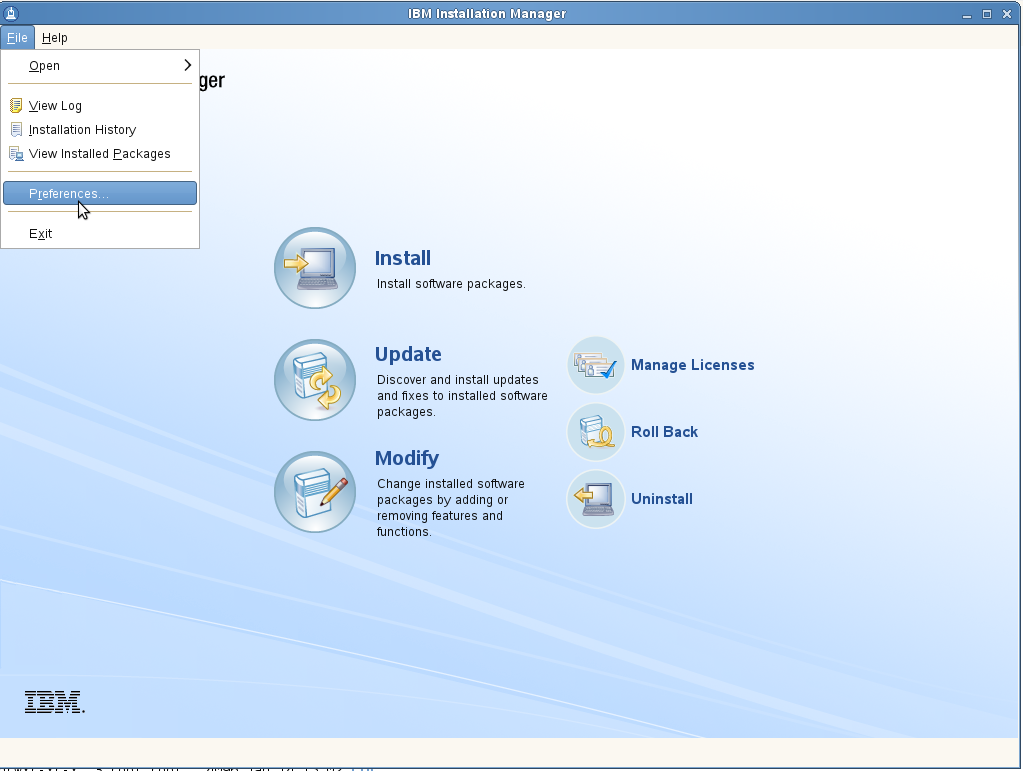Click the Update heading link

[x=408, y=354]
